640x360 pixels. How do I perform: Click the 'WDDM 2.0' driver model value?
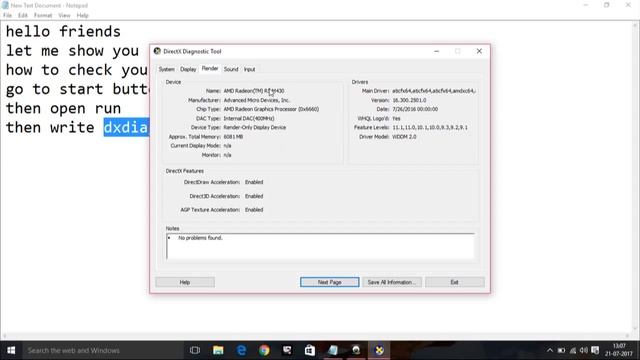tap(404, 137)
